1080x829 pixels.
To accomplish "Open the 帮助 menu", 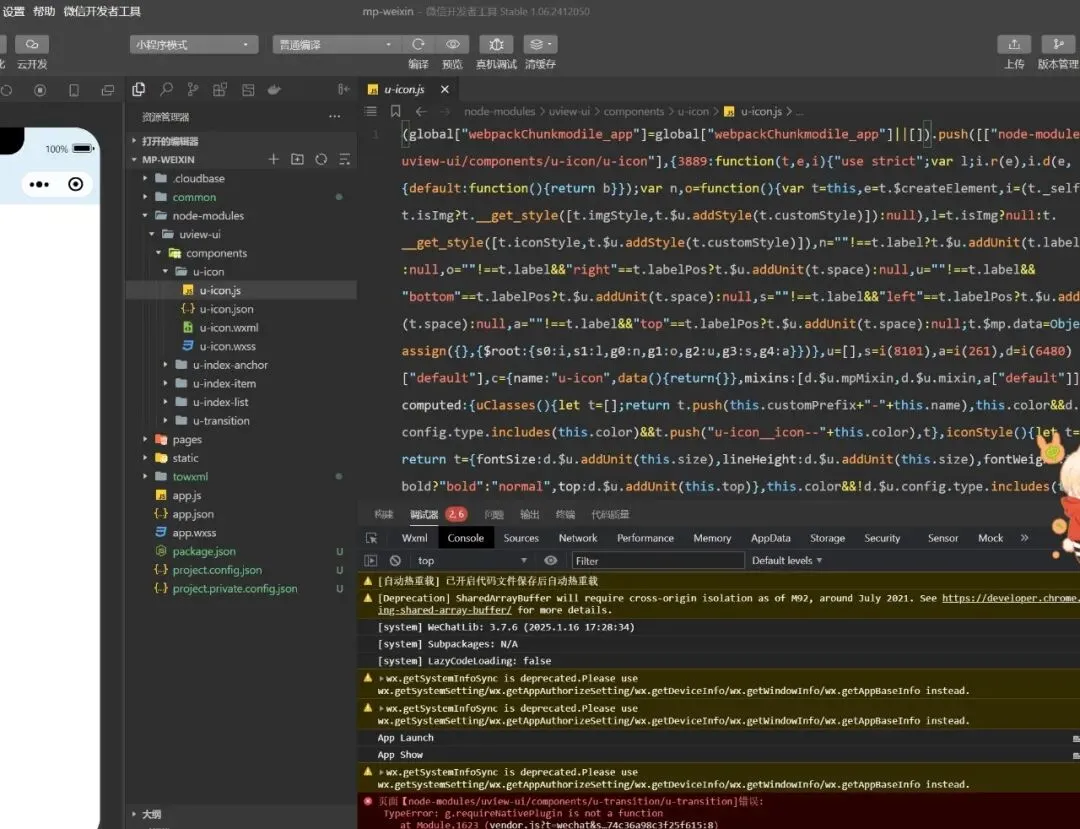I will (44, 11).
